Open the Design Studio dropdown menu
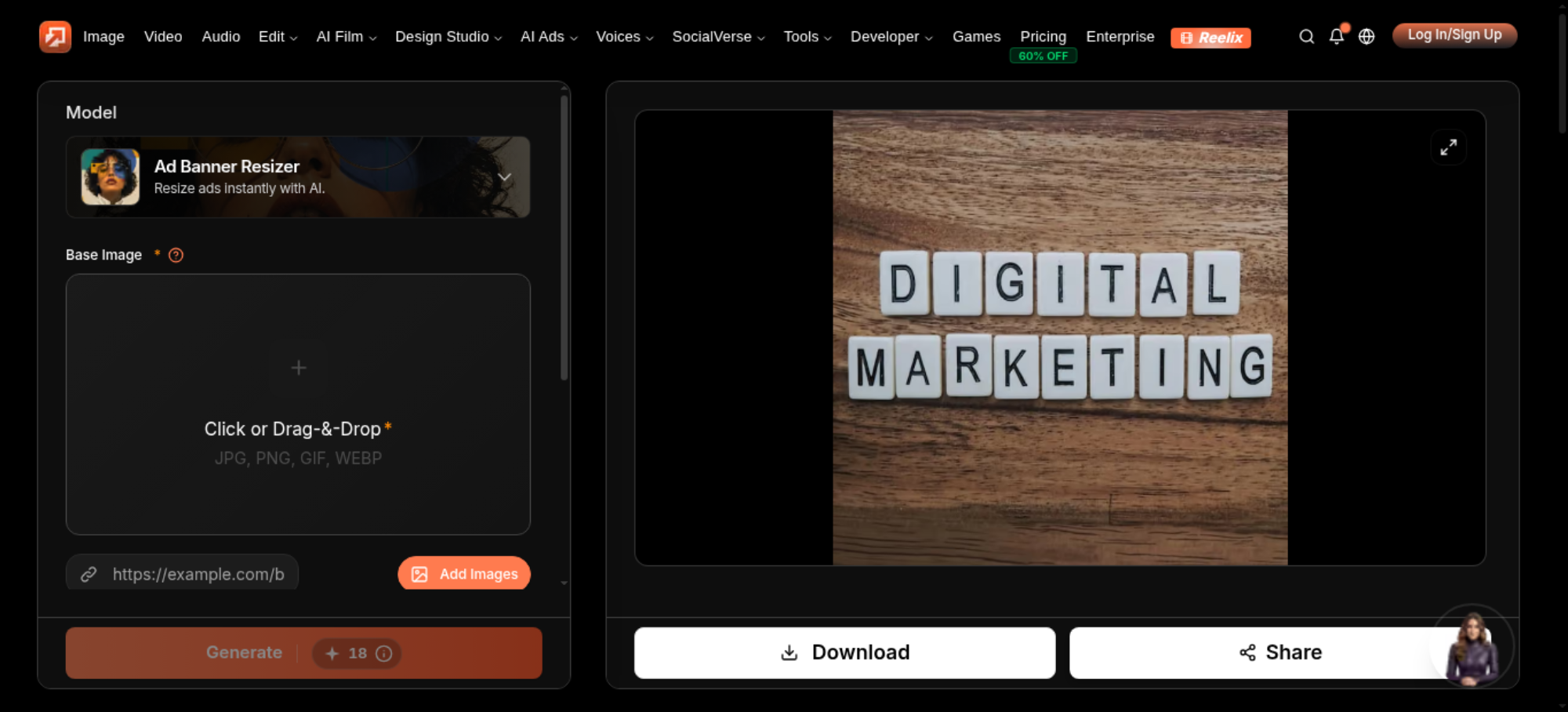The image size is (1568, 712). click(448, 37)
